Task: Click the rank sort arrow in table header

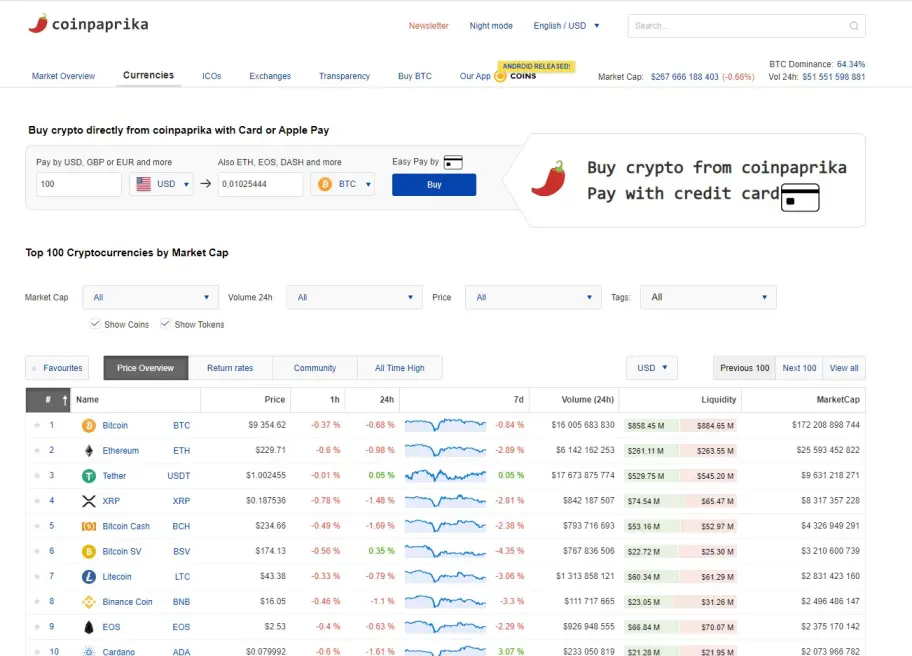Action: tap(65, 400)
